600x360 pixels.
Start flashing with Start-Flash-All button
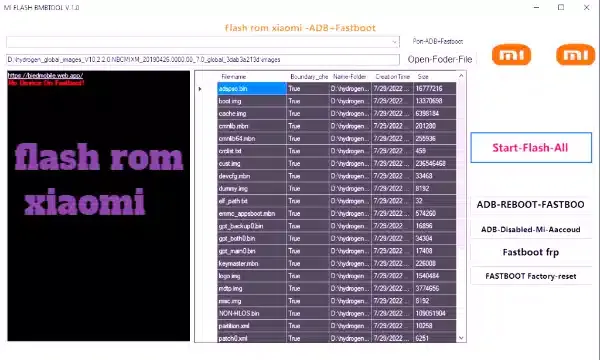(x=531, y=148)
